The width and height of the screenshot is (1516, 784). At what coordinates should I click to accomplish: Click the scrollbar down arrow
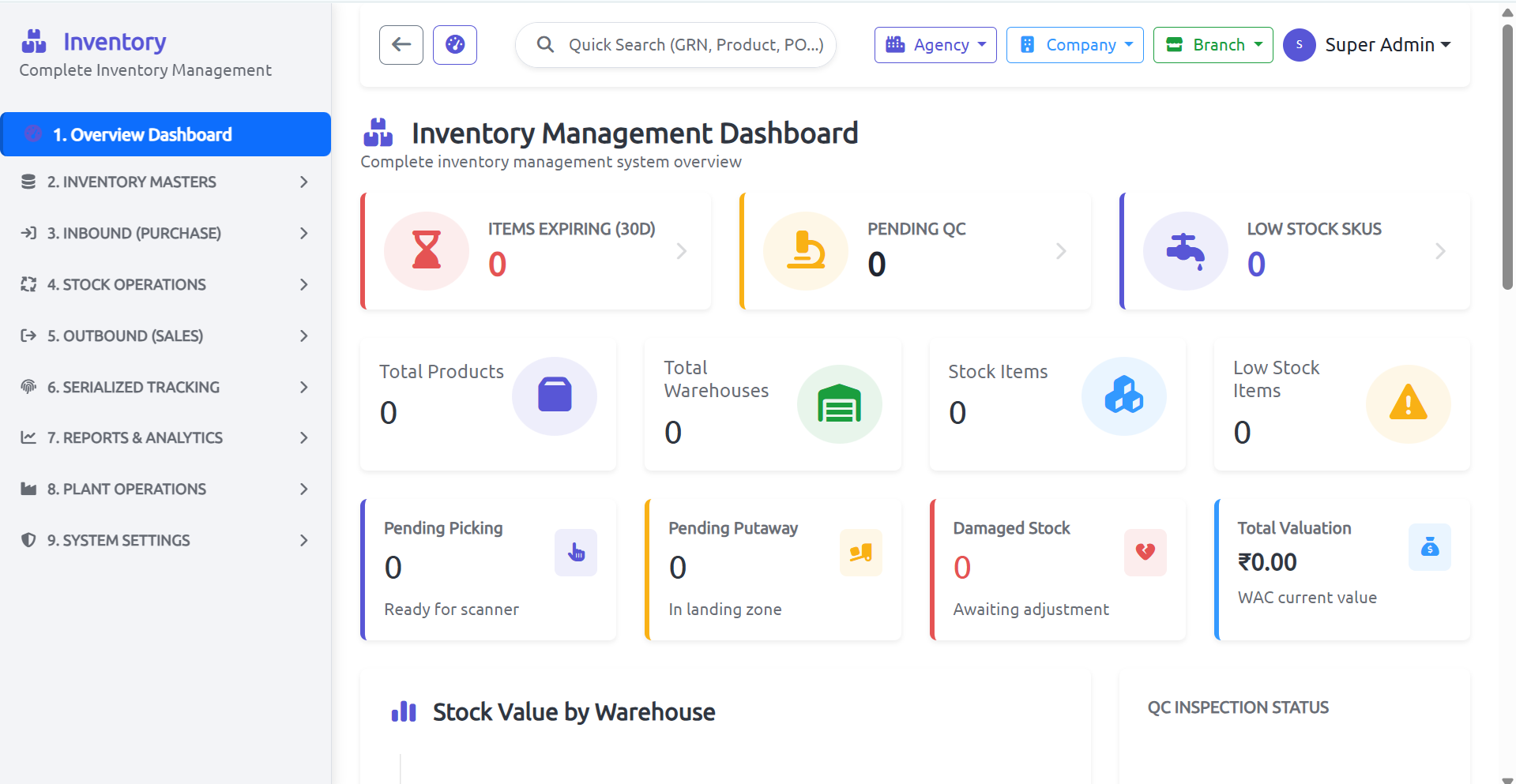coord(1507,779)
